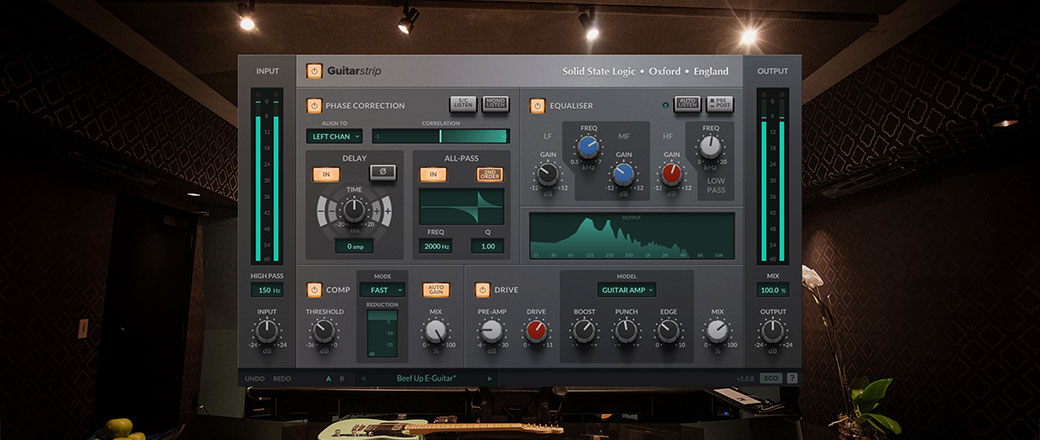Click the compressor Threshold knob
Screen dimensions: 1040x440
324,331
